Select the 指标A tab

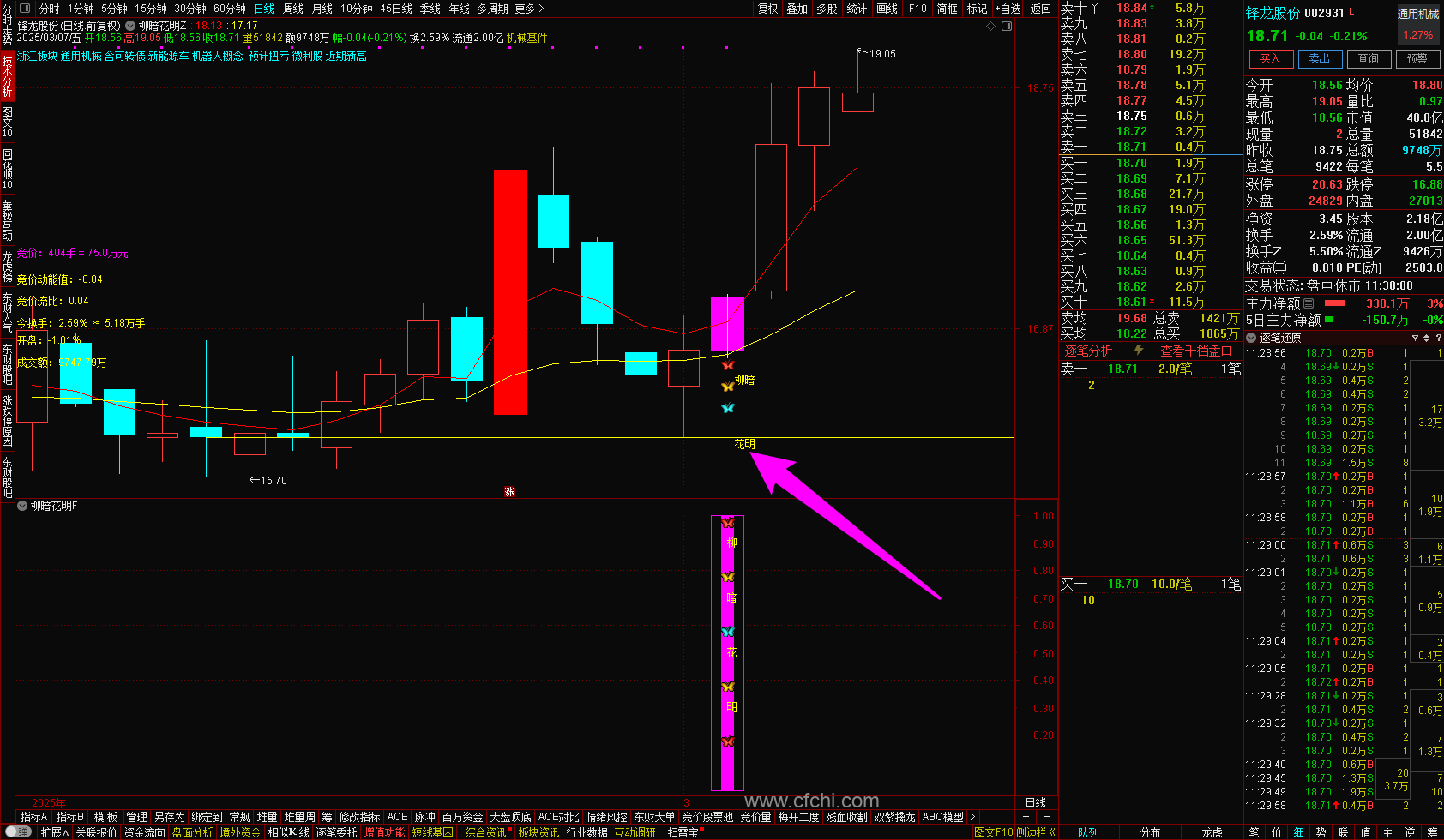click(33, 817)
